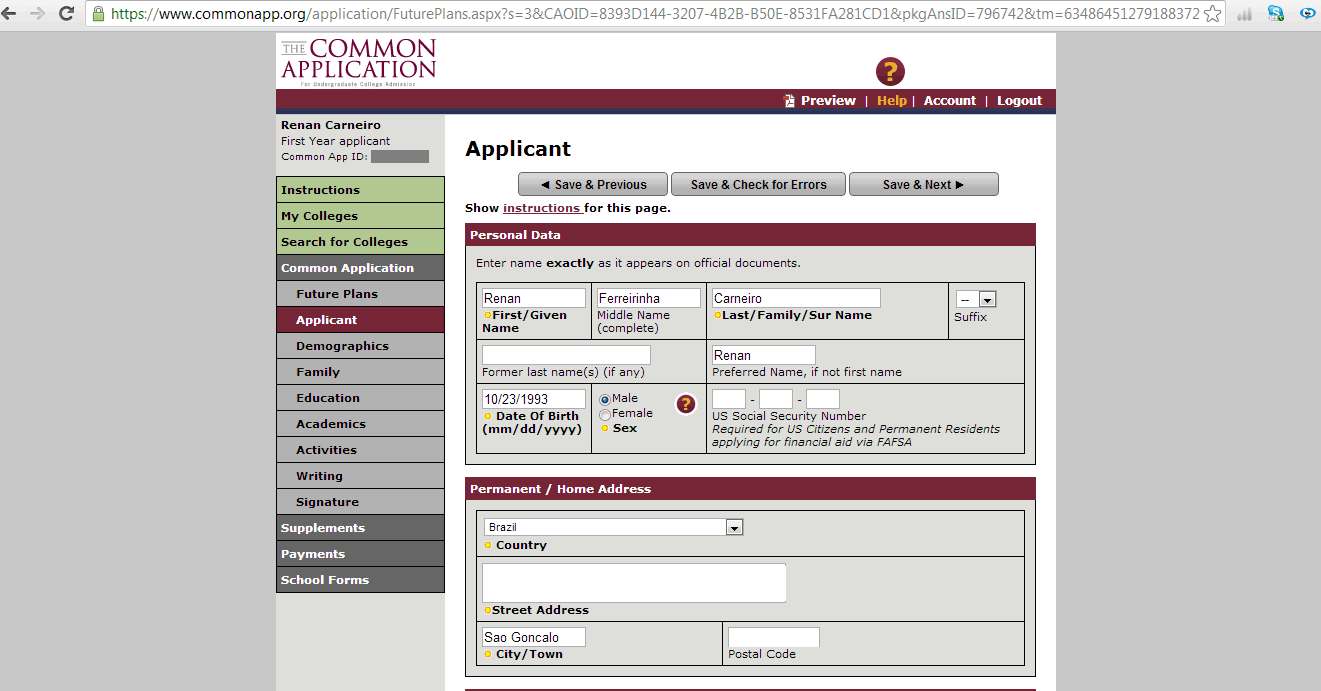Open Payments in the sidebar
Image resolution: width=1321 pixels, height=691 pixels.
tap(360, 554)
